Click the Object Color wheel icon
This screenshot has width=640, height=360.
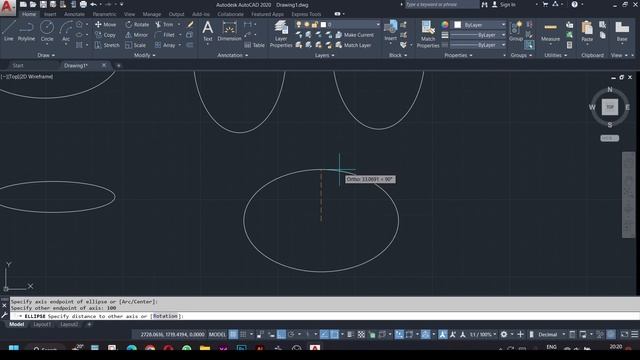pyautogui.click(x=445, y=25)
